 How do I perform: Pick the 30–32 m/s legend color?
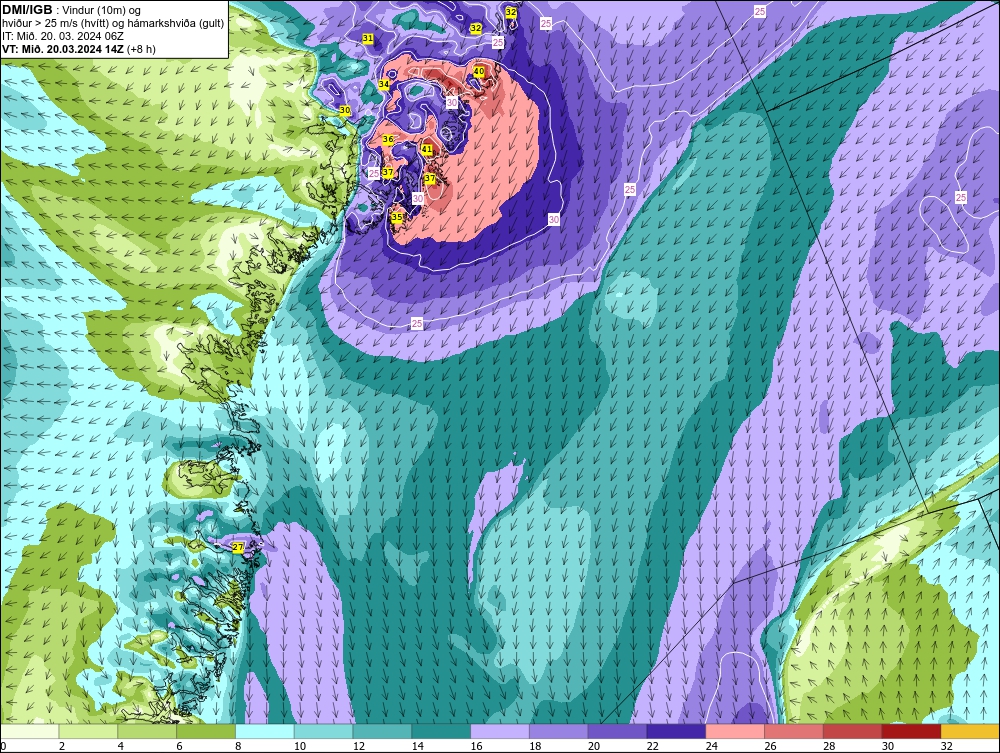[911, 731]
